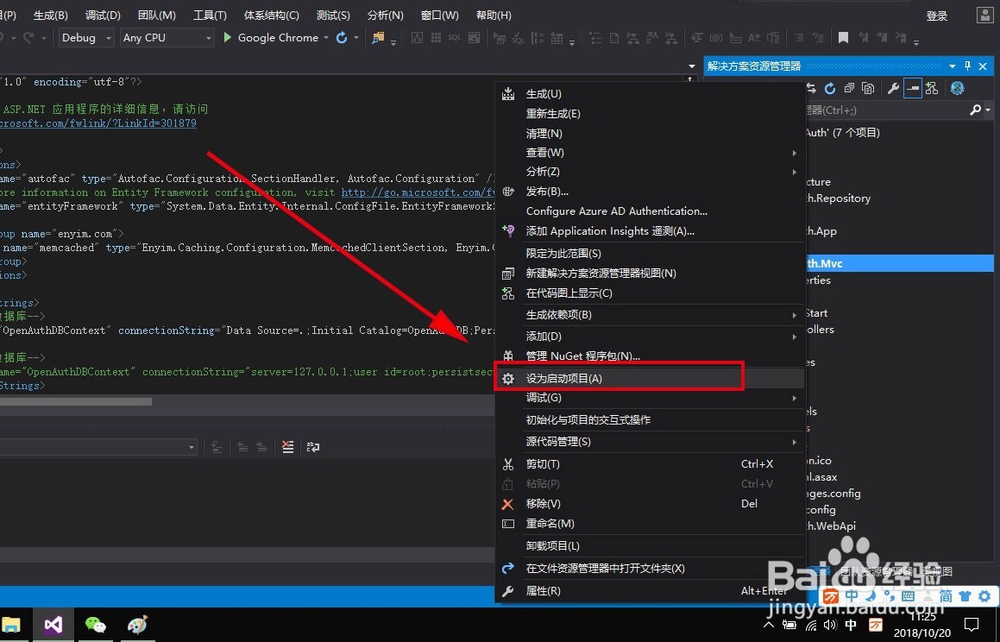Open the 工具(T) menu in the menu bar
Image resolution: width=1000 pixels, height=642 pixels.
tap(210, 15)
